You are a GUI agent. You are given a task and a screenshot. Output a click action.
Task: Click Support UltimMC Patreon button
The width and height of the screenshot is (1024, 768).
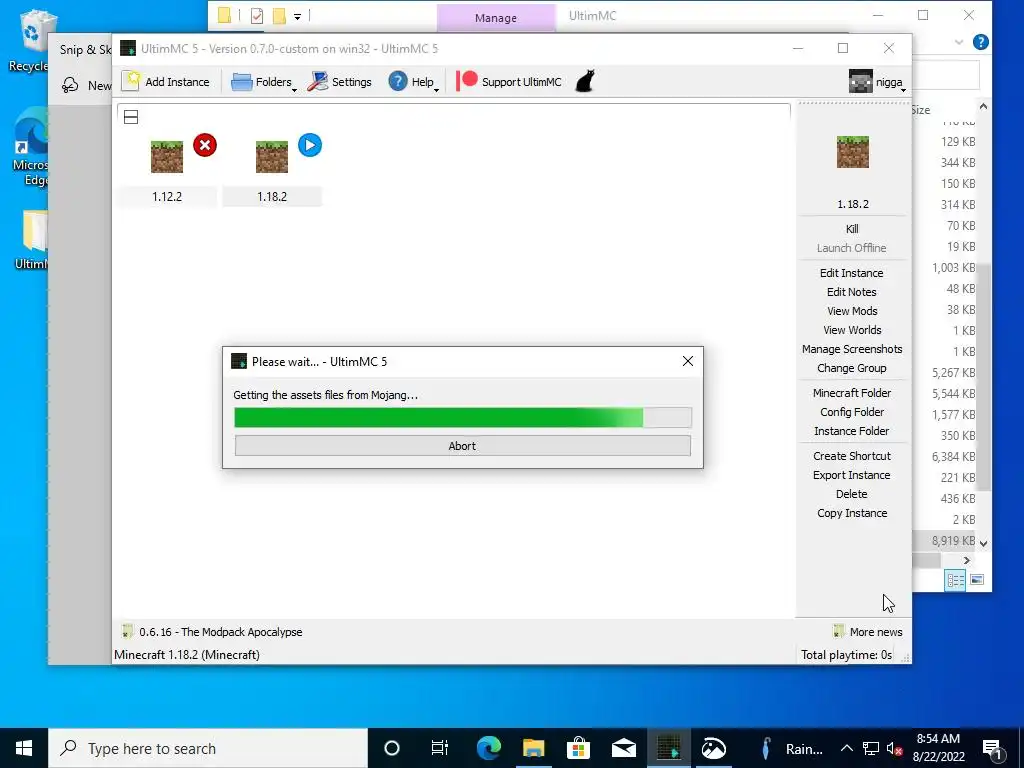[x=509, y=82]
